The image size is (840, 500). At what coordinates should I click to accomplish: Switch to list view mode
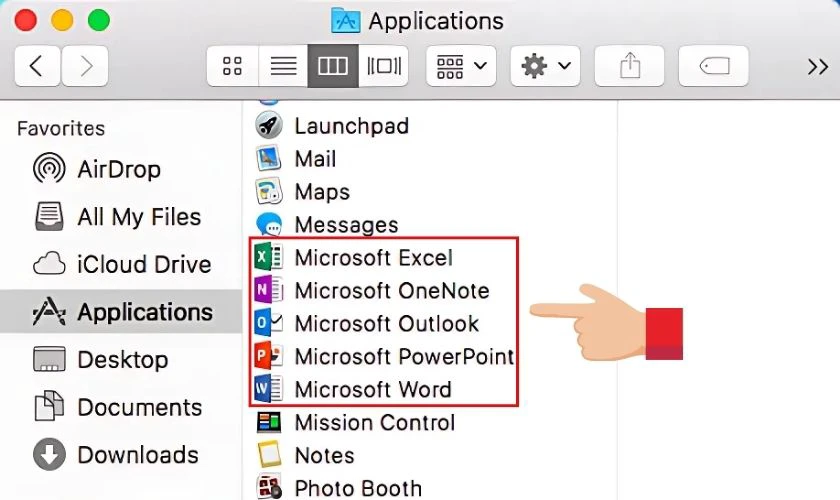point(283,67)
